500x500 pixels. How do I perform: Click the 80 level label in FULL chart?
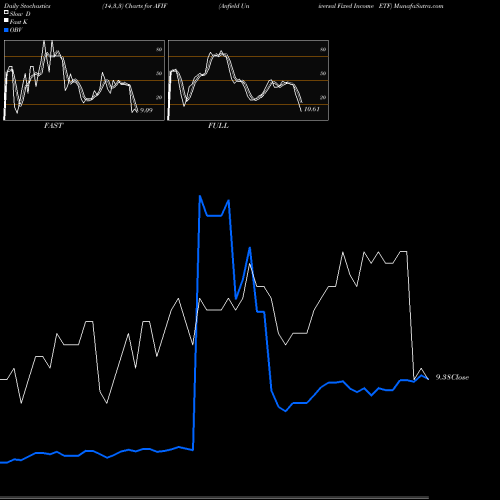pos(323,49)
